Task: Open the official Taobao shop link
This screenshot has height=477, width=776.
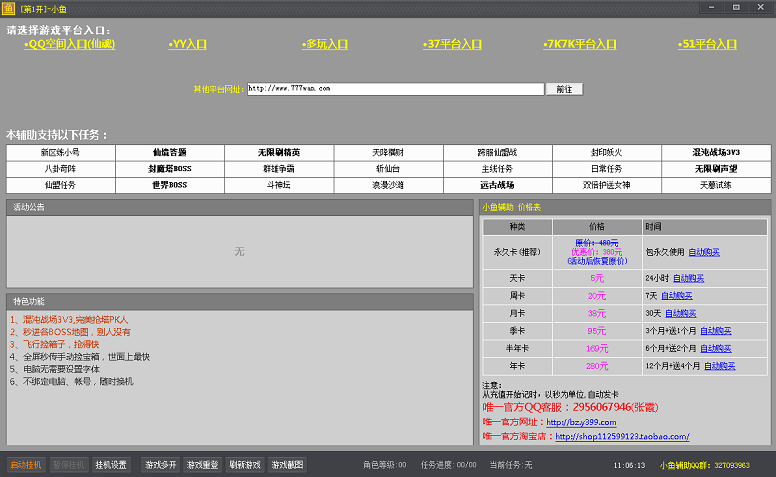Action: point(622,437)
